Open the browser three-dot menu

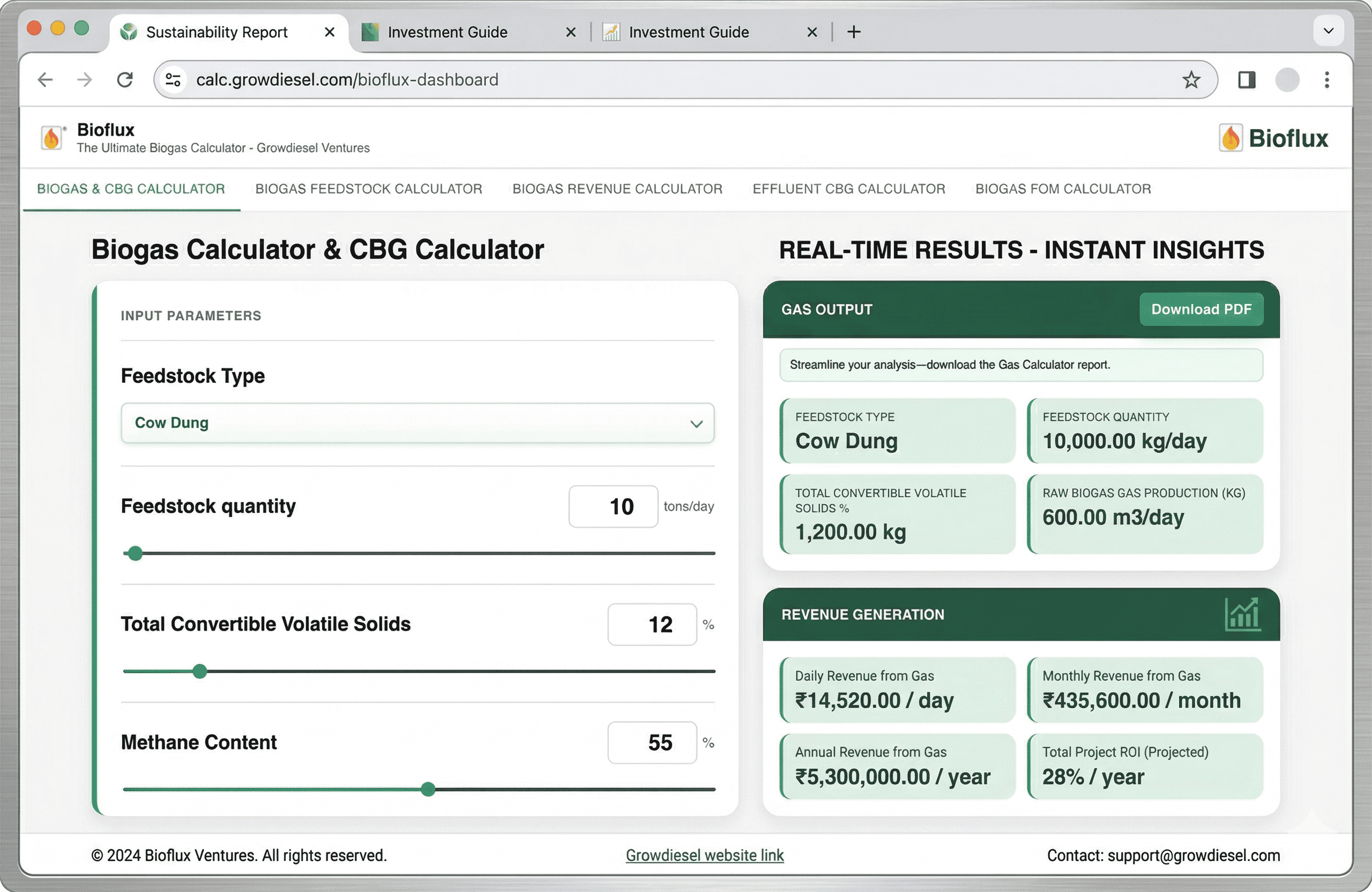tap(1326, 79)
